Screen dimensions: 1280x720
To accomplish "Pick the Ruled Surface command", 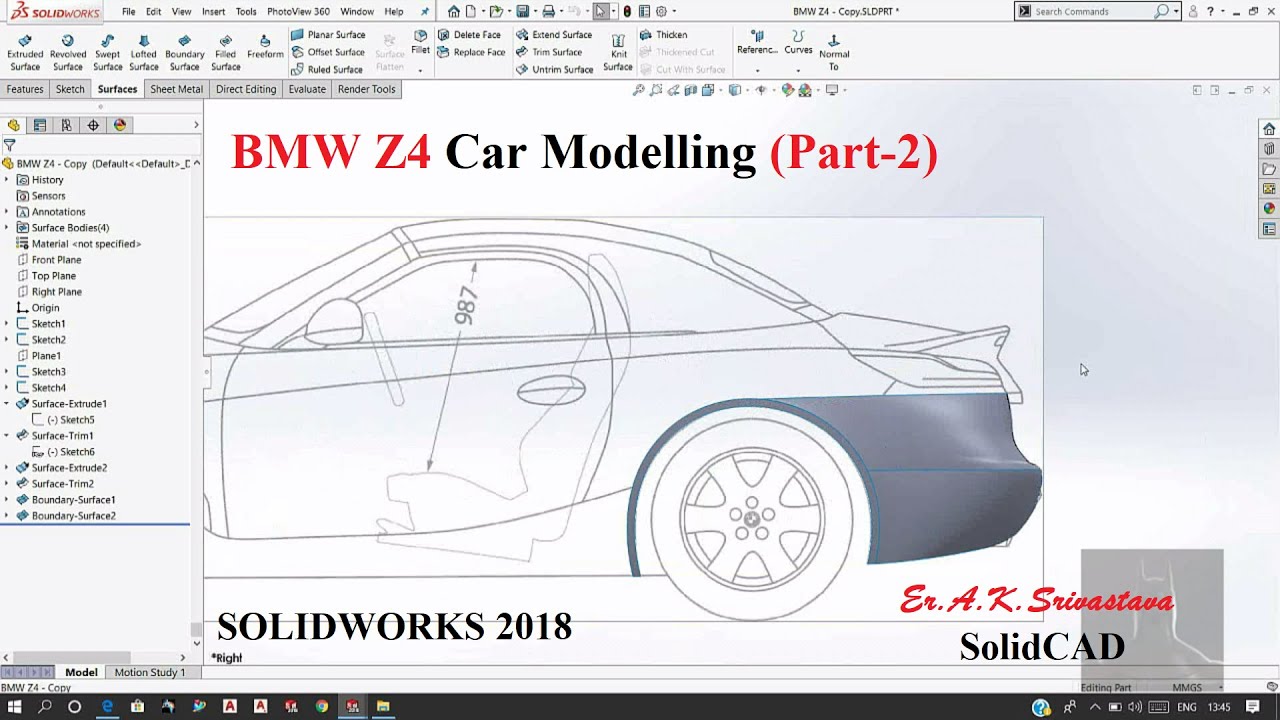I will (327, 70).
